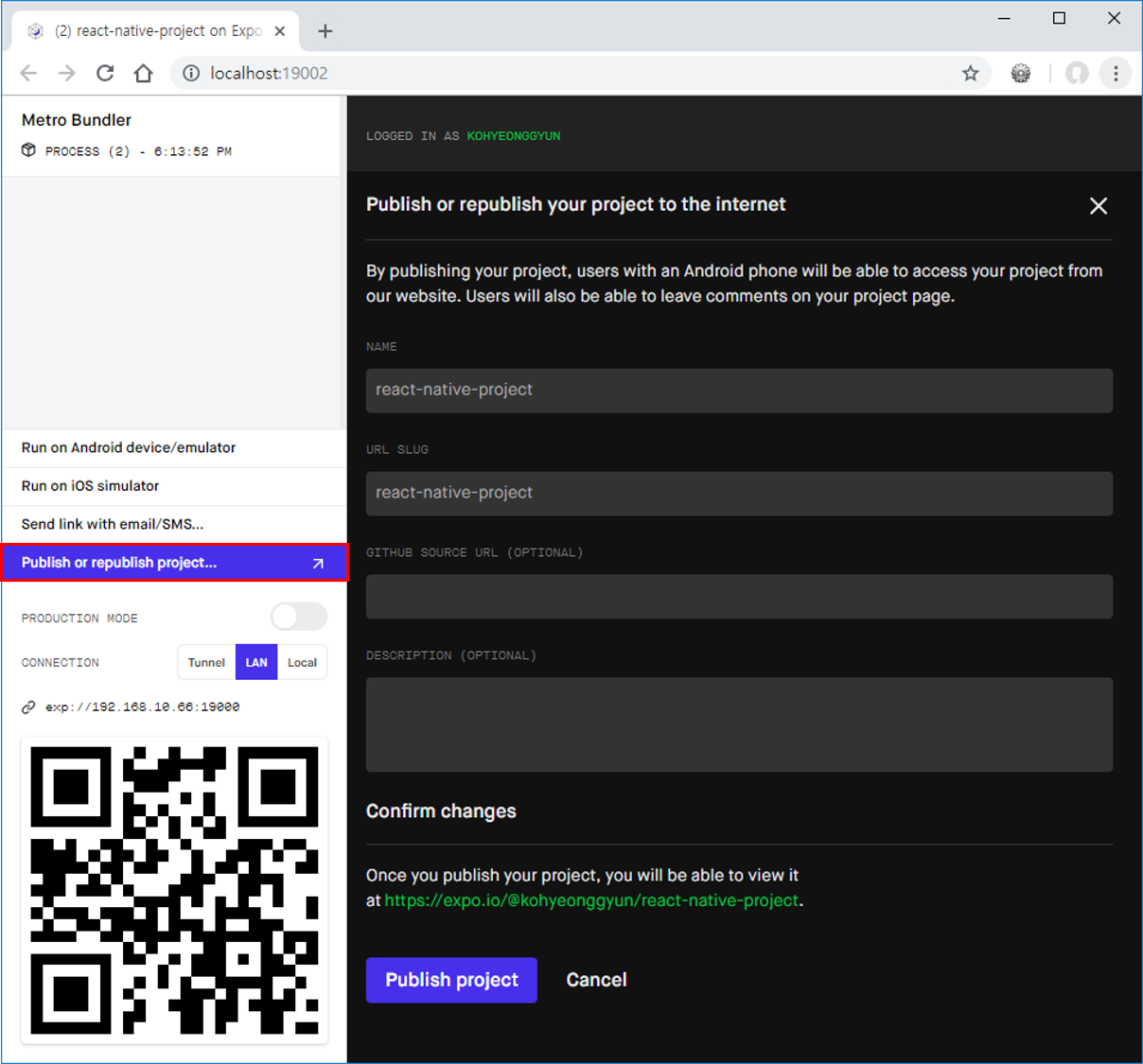Select Local connection
The width and height of the screenshot is (1143, 1064).
pos(303,662)
